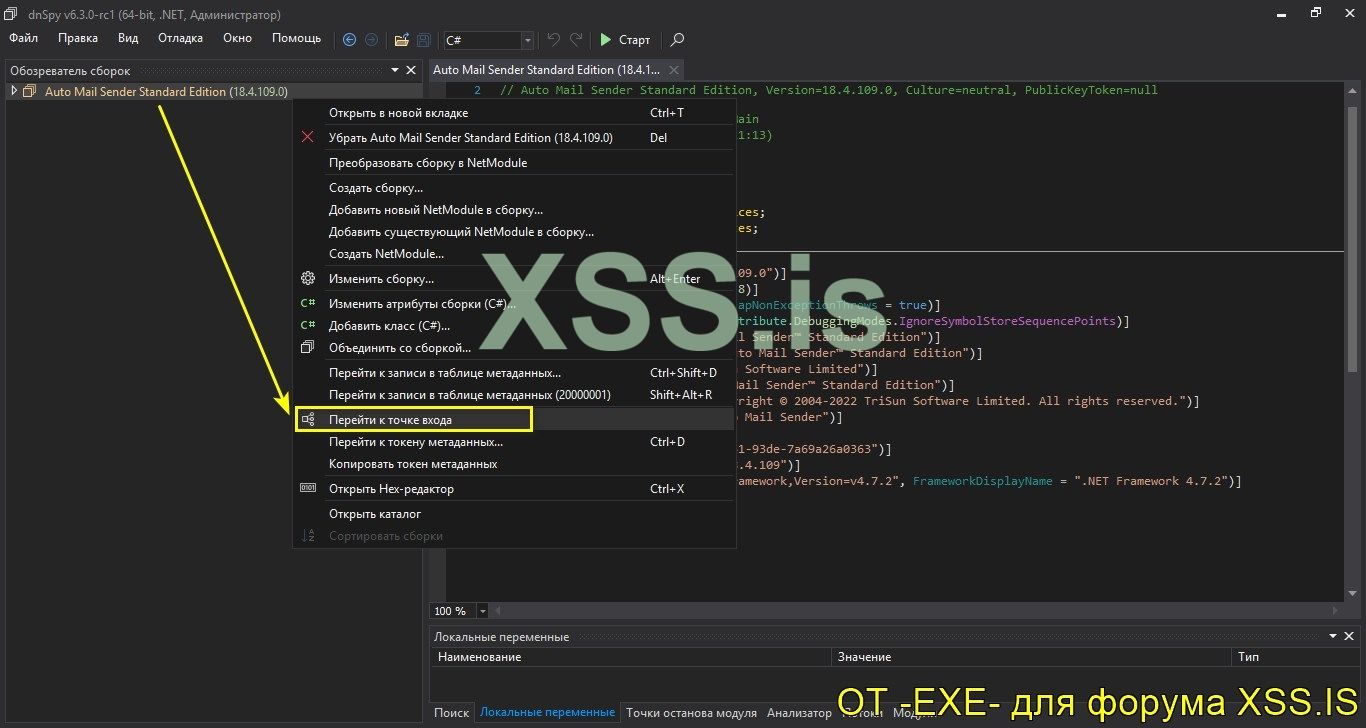Open the Файл menu
This screenshot has width=1366, height=728.
[x=24, y=38]
